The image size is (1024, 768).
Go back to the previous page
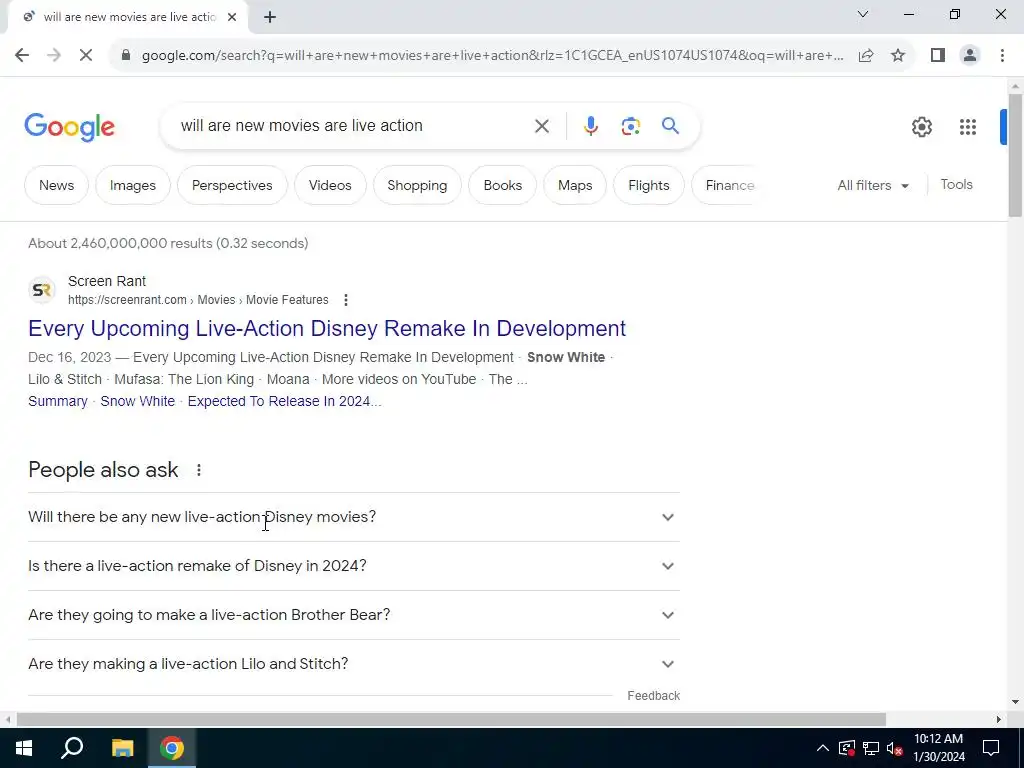[22, 55]
